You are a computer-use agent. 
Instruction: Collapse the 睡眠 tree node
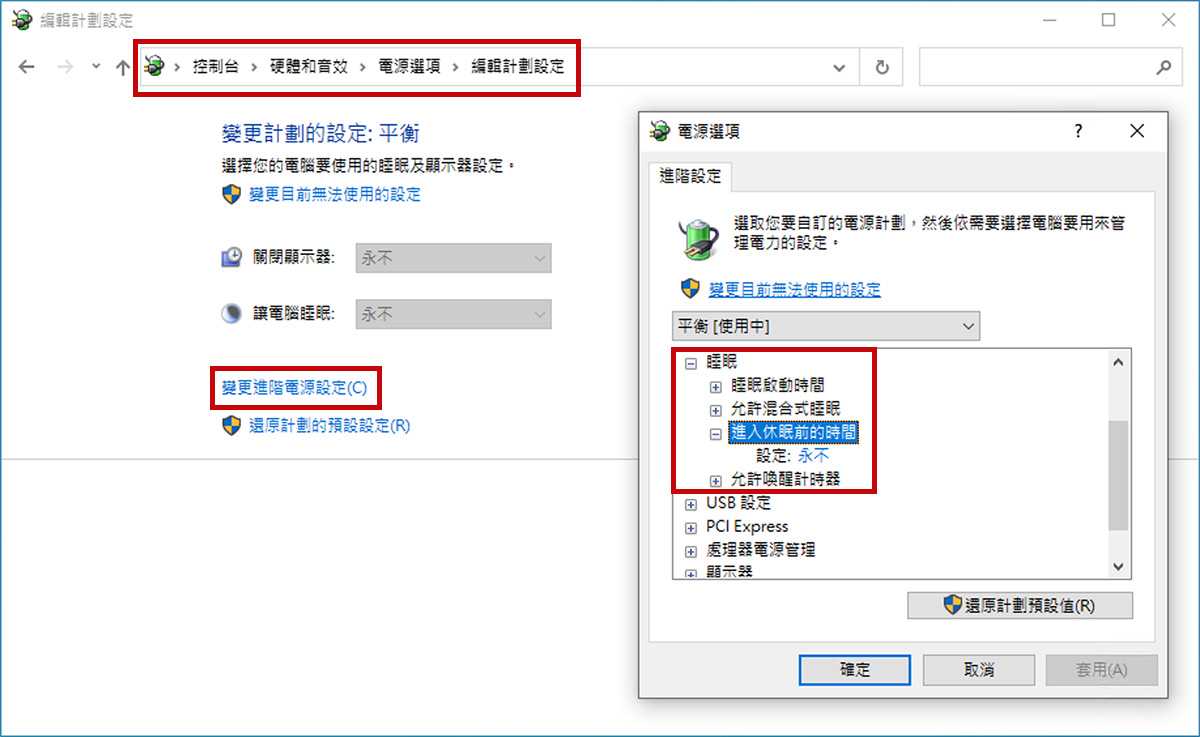[690, 364]
